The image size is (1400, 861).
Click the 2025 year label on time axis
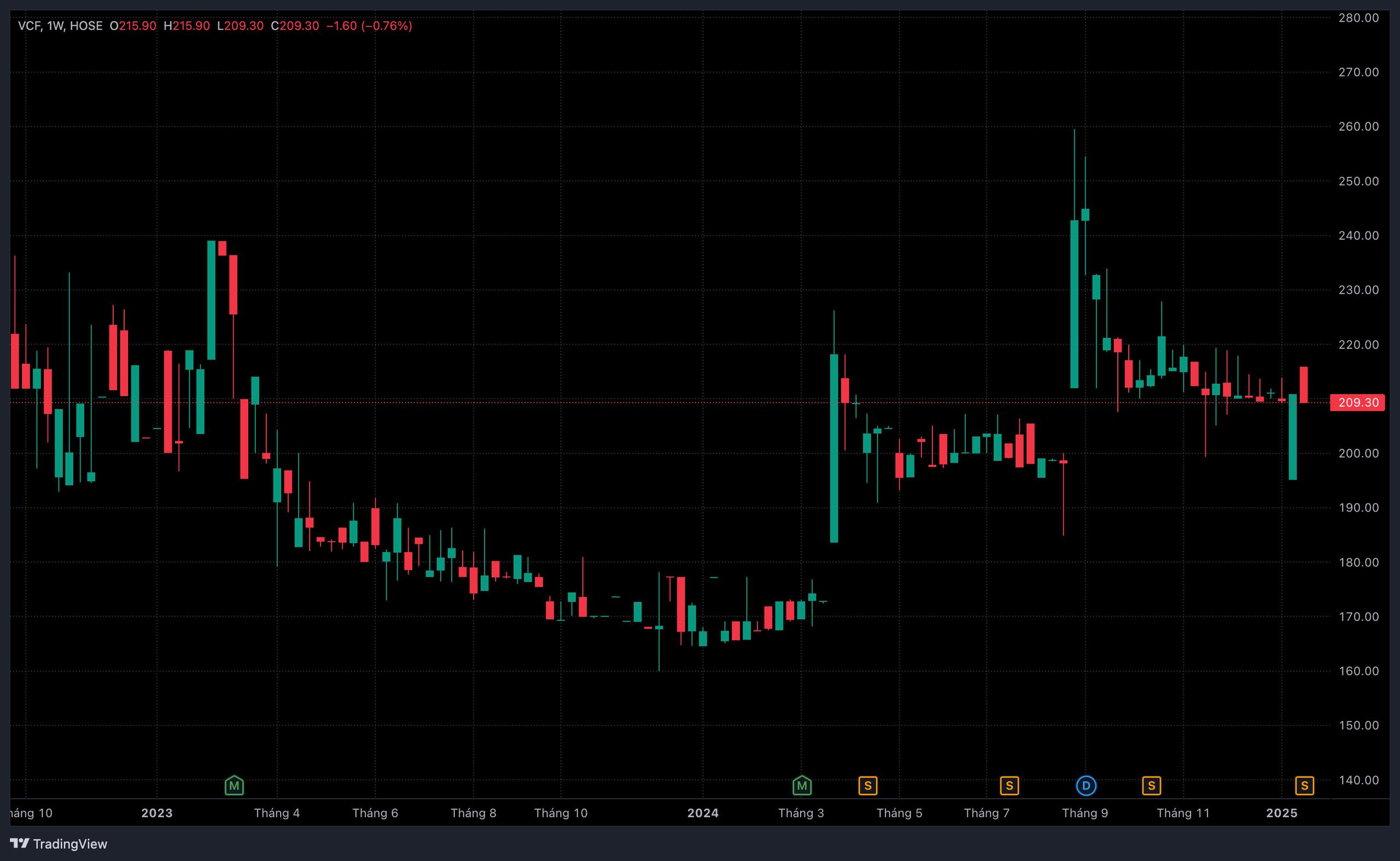pyautogui.click(x=1281, y=813)
